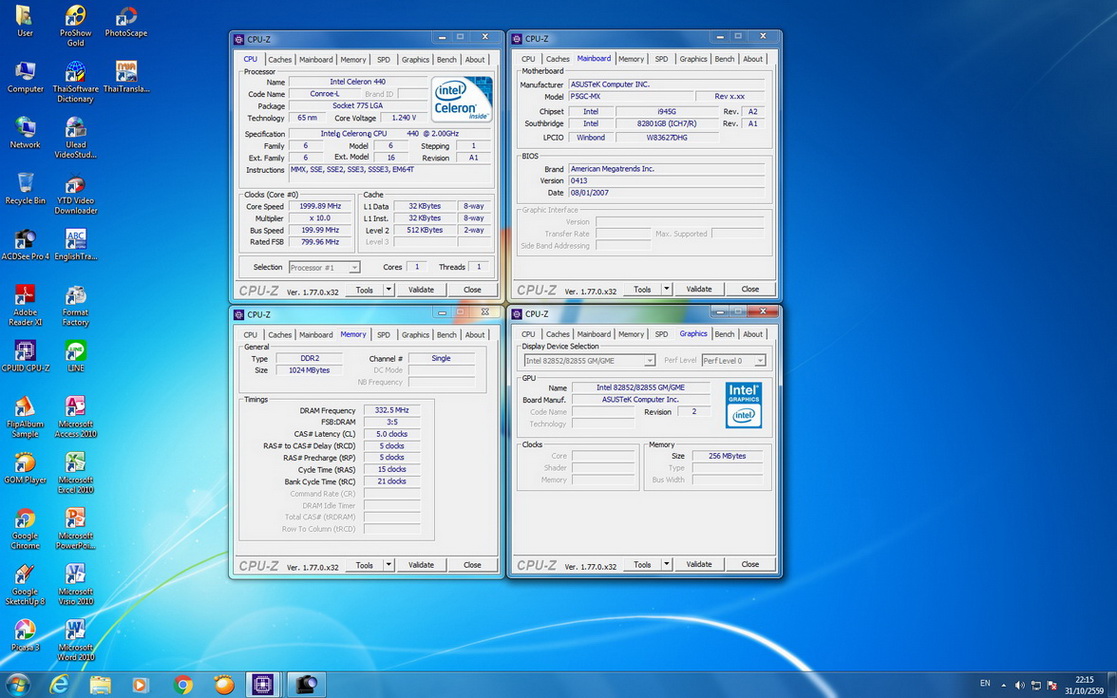Click the CPU-Z button in the taskbar
This screenshot has width=1117, height=698.
(262, 684)
